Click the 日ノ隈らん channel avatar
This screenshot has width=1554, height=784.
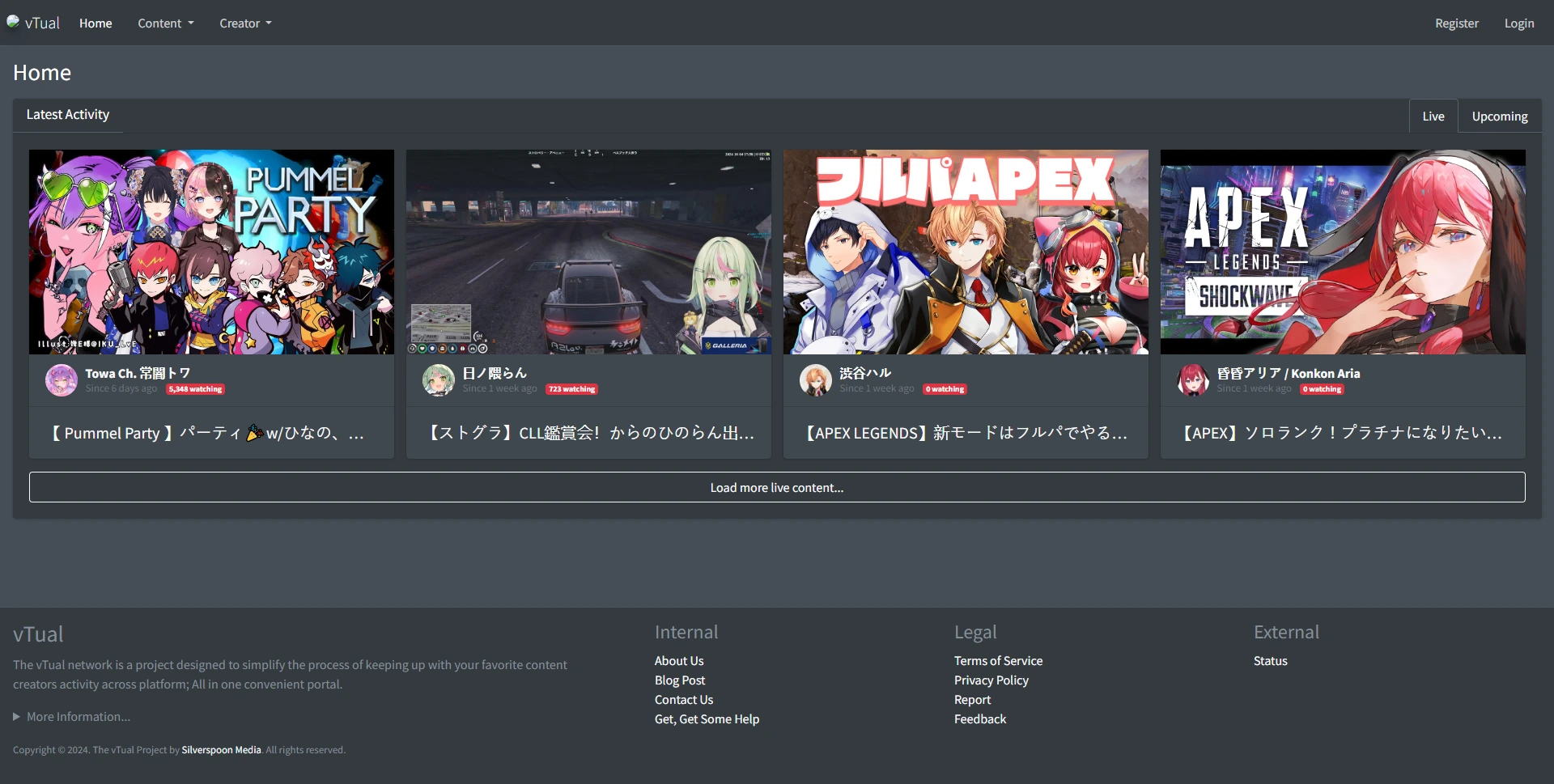(439, 379)
